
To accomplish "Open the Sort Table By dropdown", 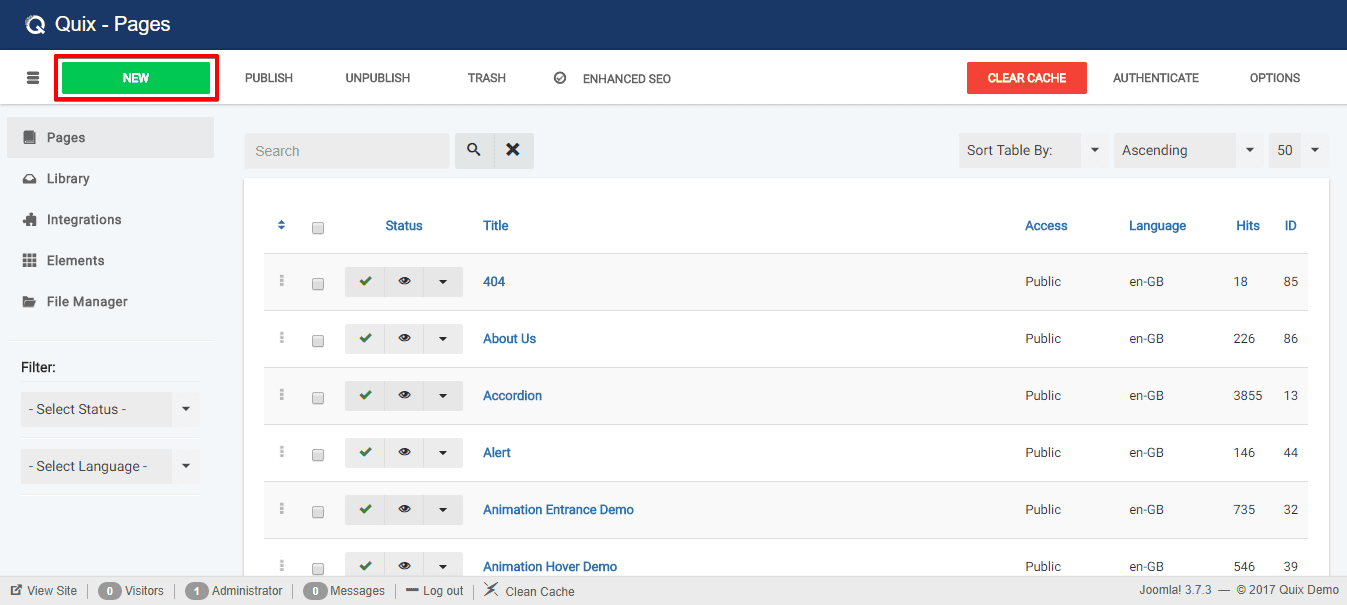I will (1030, 150).
